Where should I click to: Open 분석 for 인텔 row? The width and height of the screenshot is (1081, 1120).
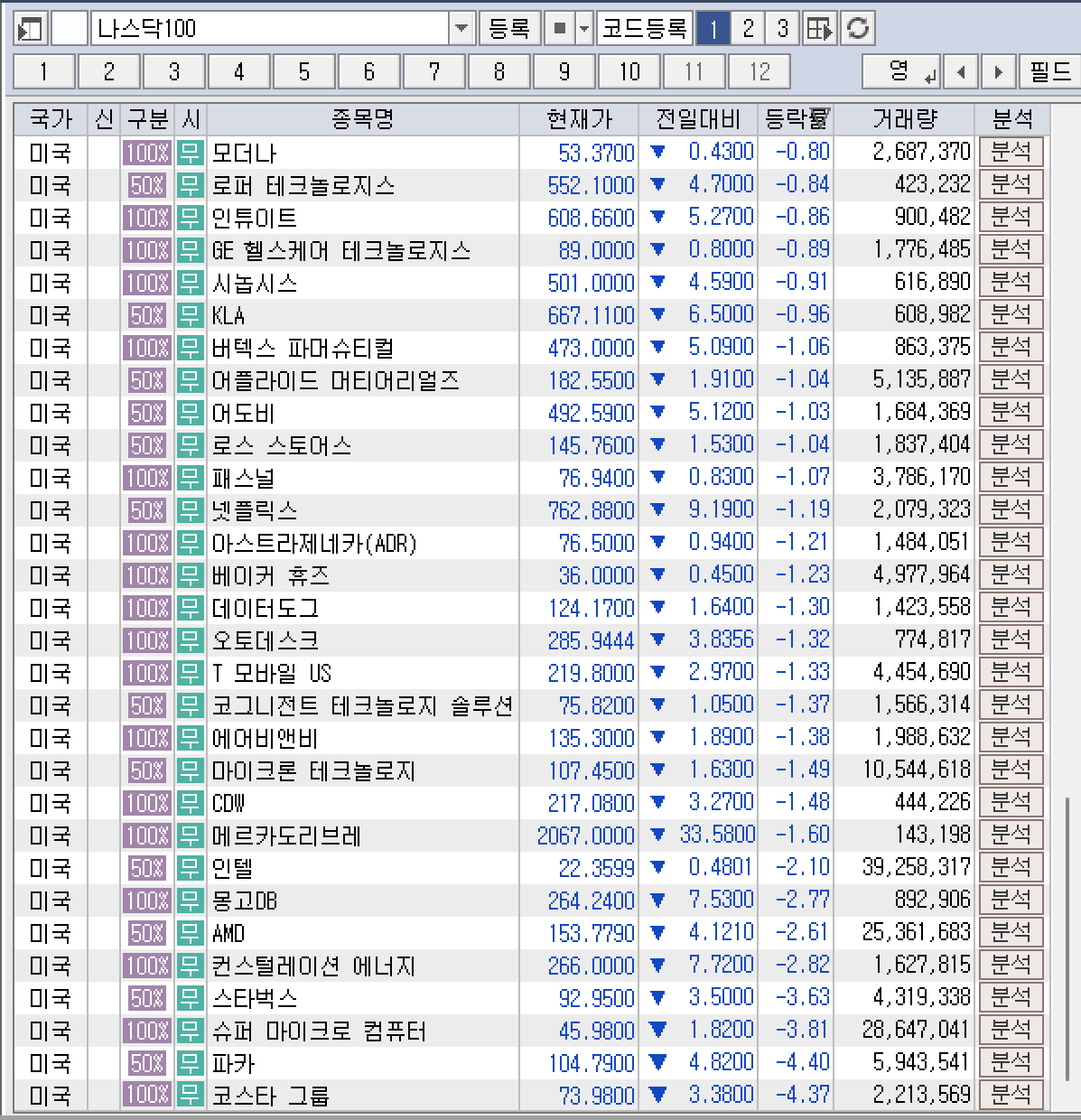(1011, 867)
